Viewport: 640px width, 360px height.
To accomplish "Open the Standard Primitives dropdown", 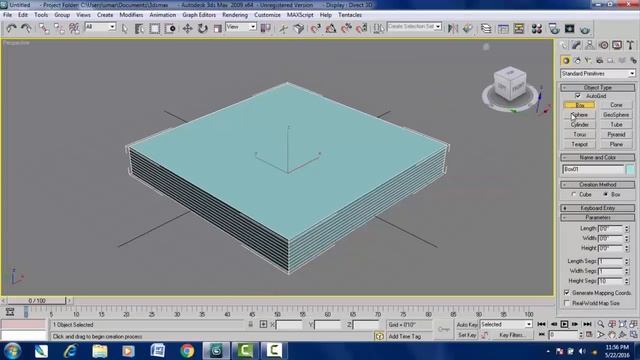I will [x=598, y=73].
